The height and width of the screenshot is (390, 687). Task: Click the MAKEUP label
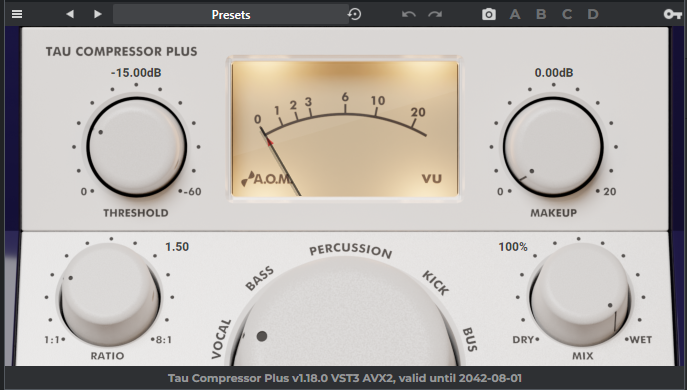point(554,213)
